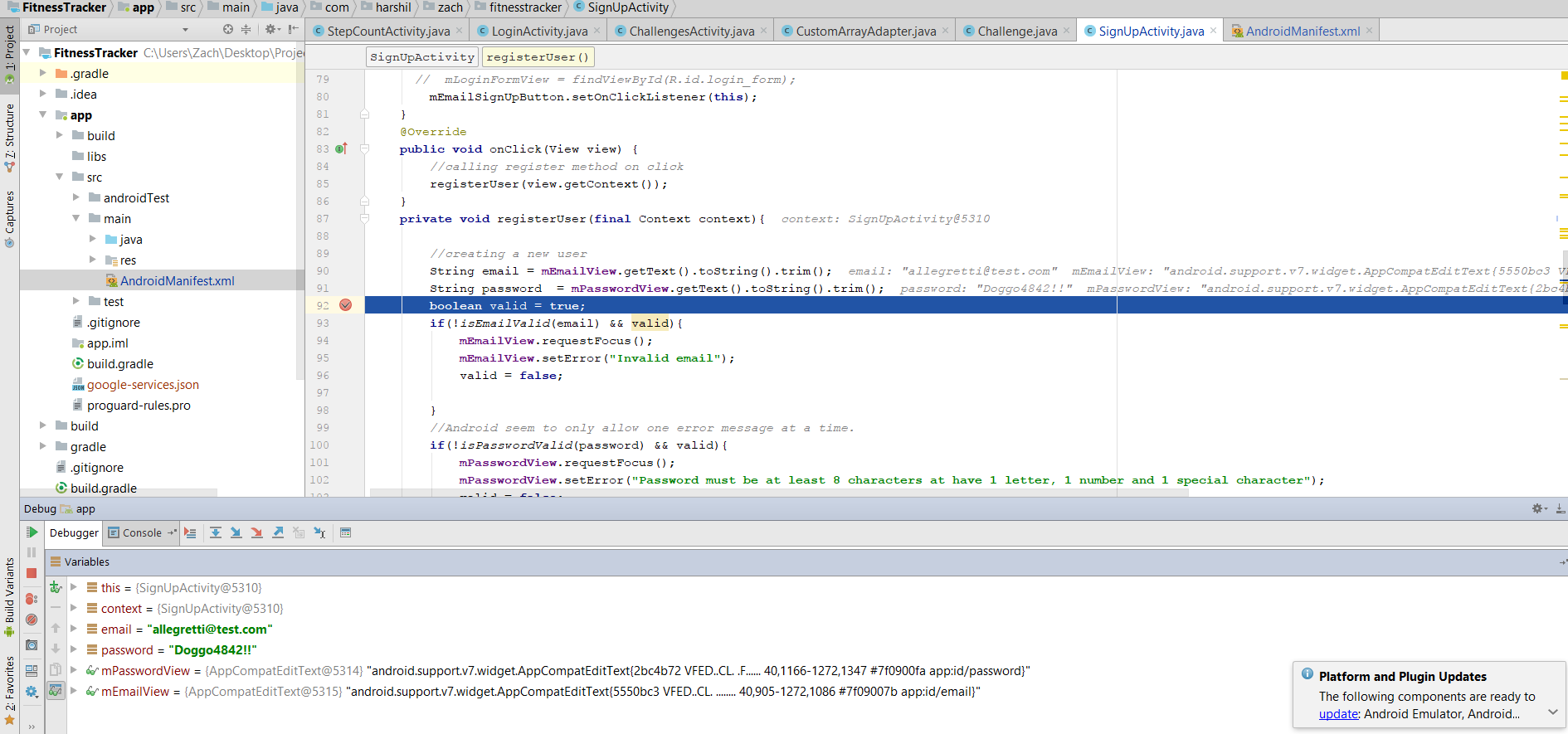Click the Force Step Into icon

pos(257,532)
